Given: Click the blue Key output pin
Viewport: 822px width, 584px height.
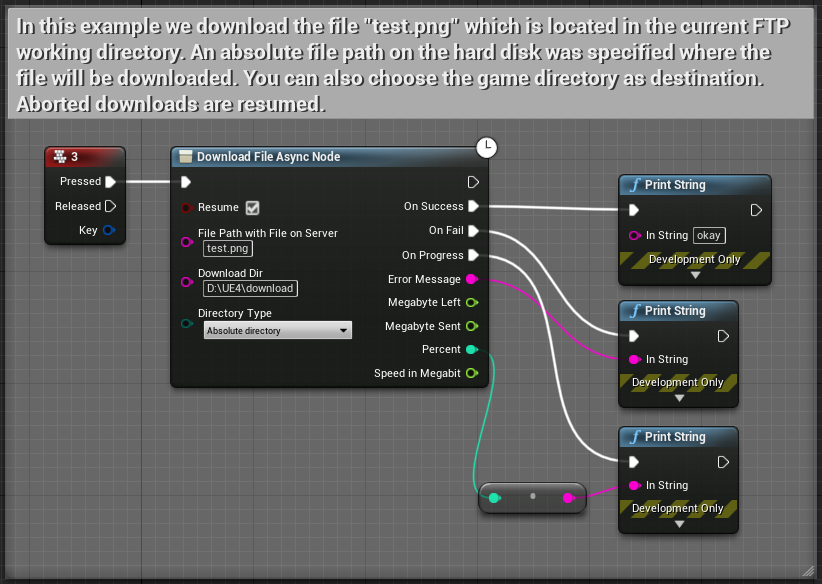Looking at the screenshot, I should tap(109, 230).
